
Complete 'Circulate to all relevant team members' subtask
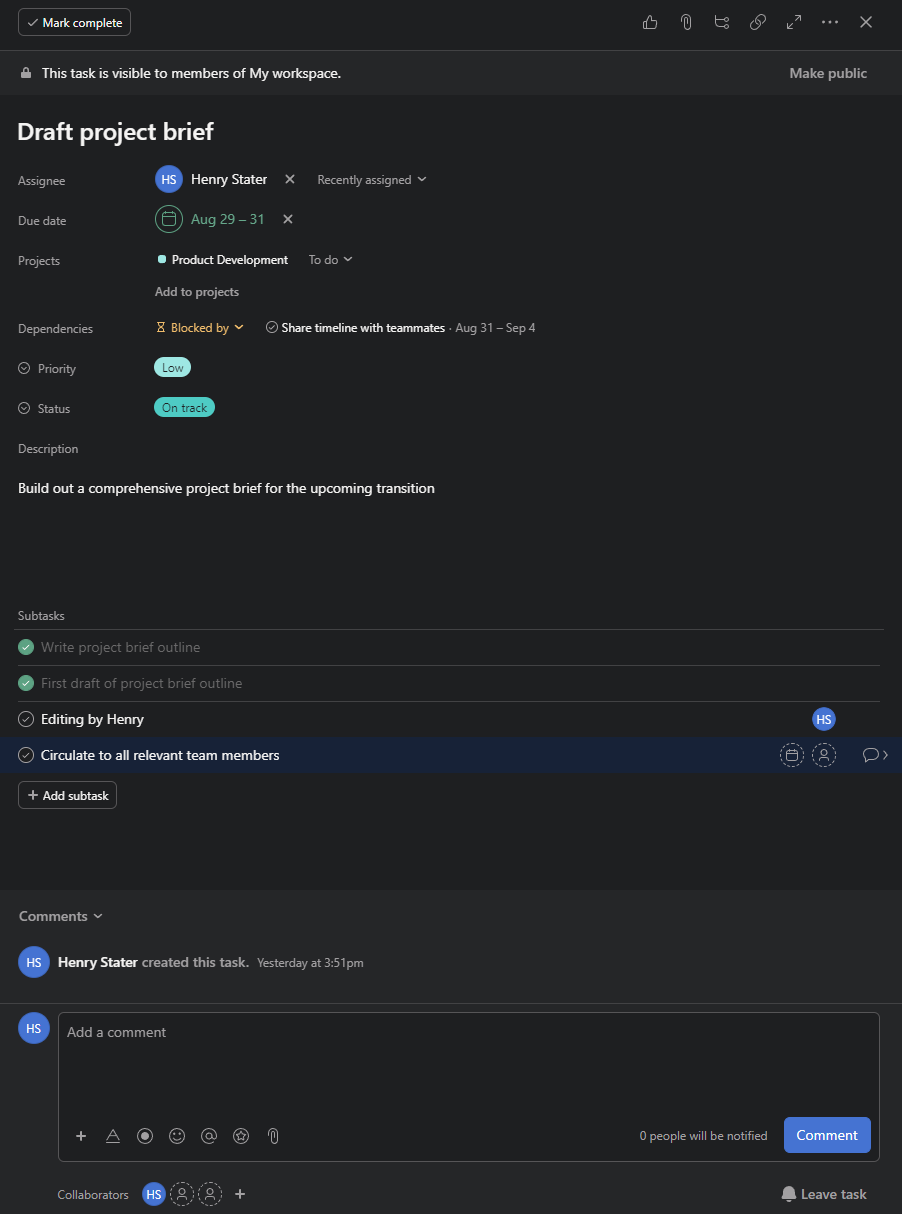(x=26, y=756)
